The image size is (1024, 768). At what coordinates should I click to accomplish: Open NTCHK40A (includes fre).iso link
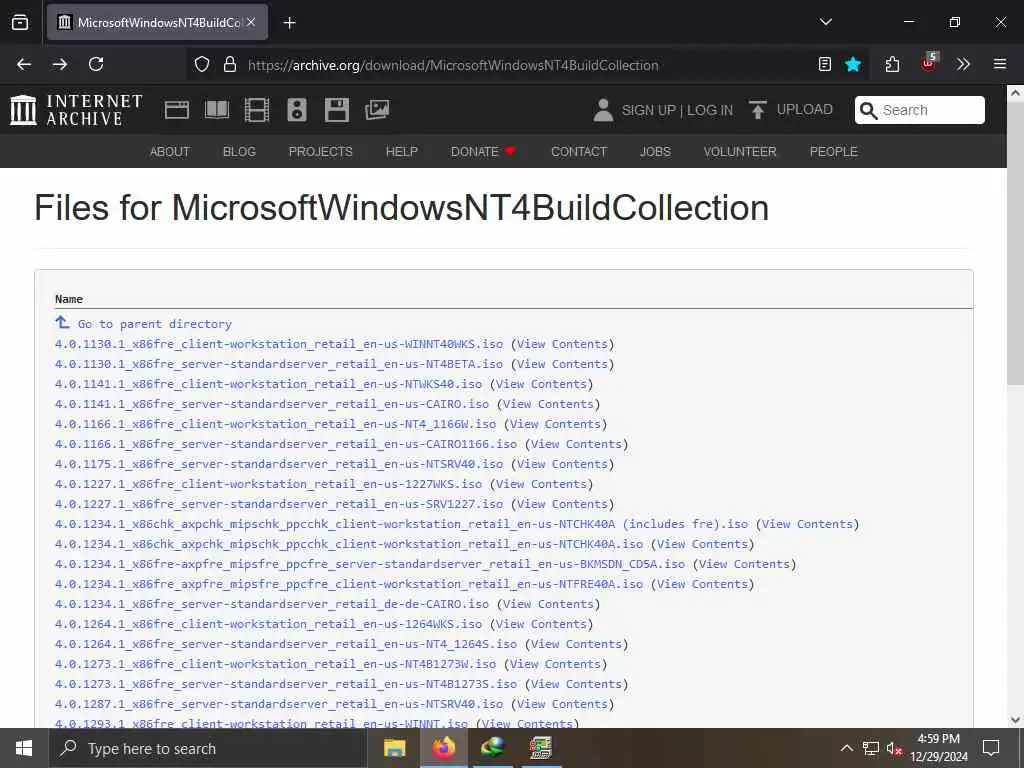coord(402,524)
